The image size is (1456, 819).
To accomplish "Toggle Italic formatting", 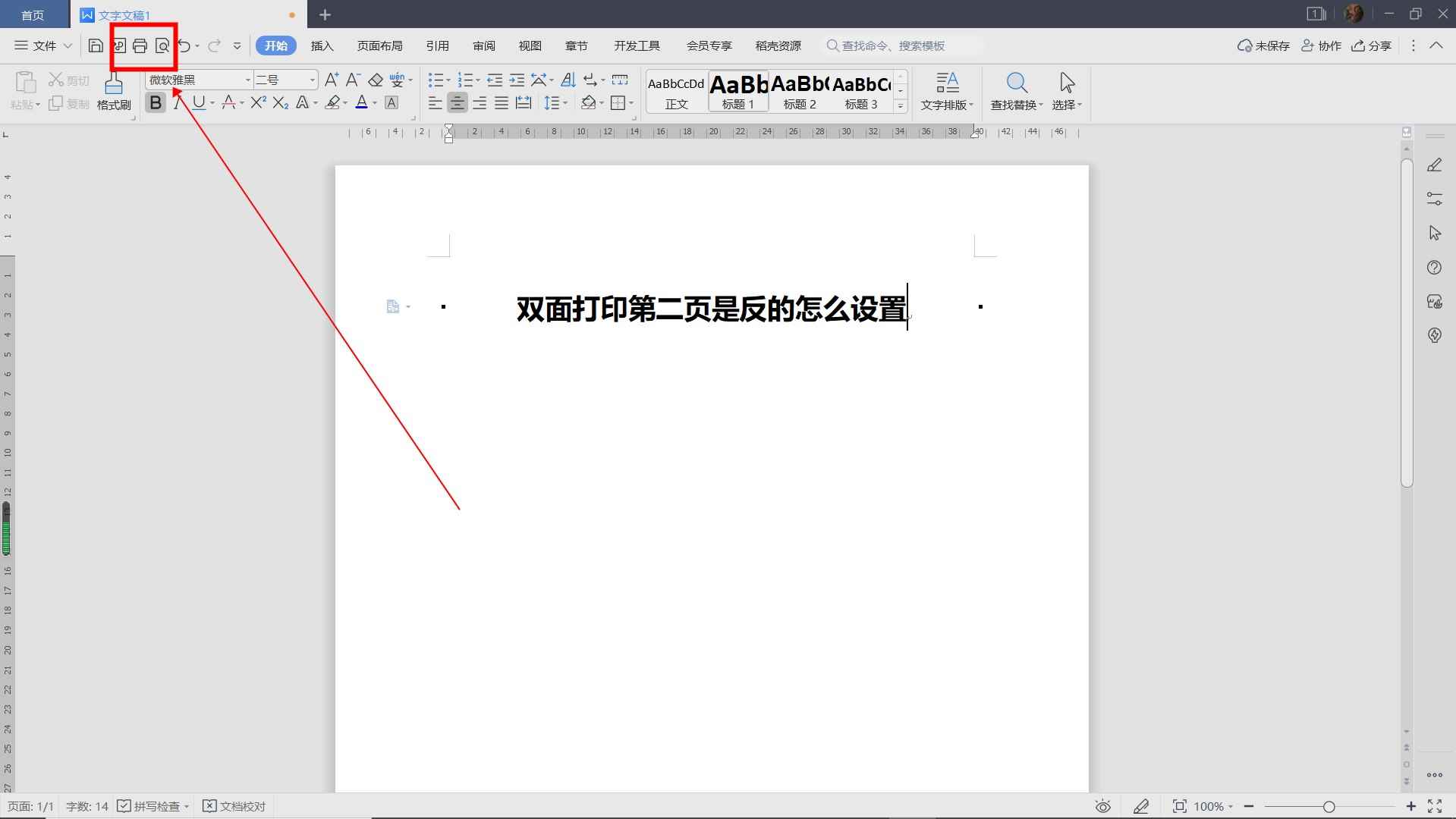I will tap(177, 102).
